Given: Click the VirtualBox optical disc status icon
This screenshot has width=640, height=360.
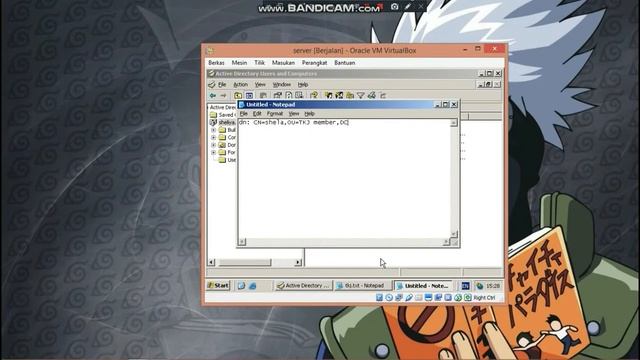Looking at the screenshot, I should click(389, 298).
